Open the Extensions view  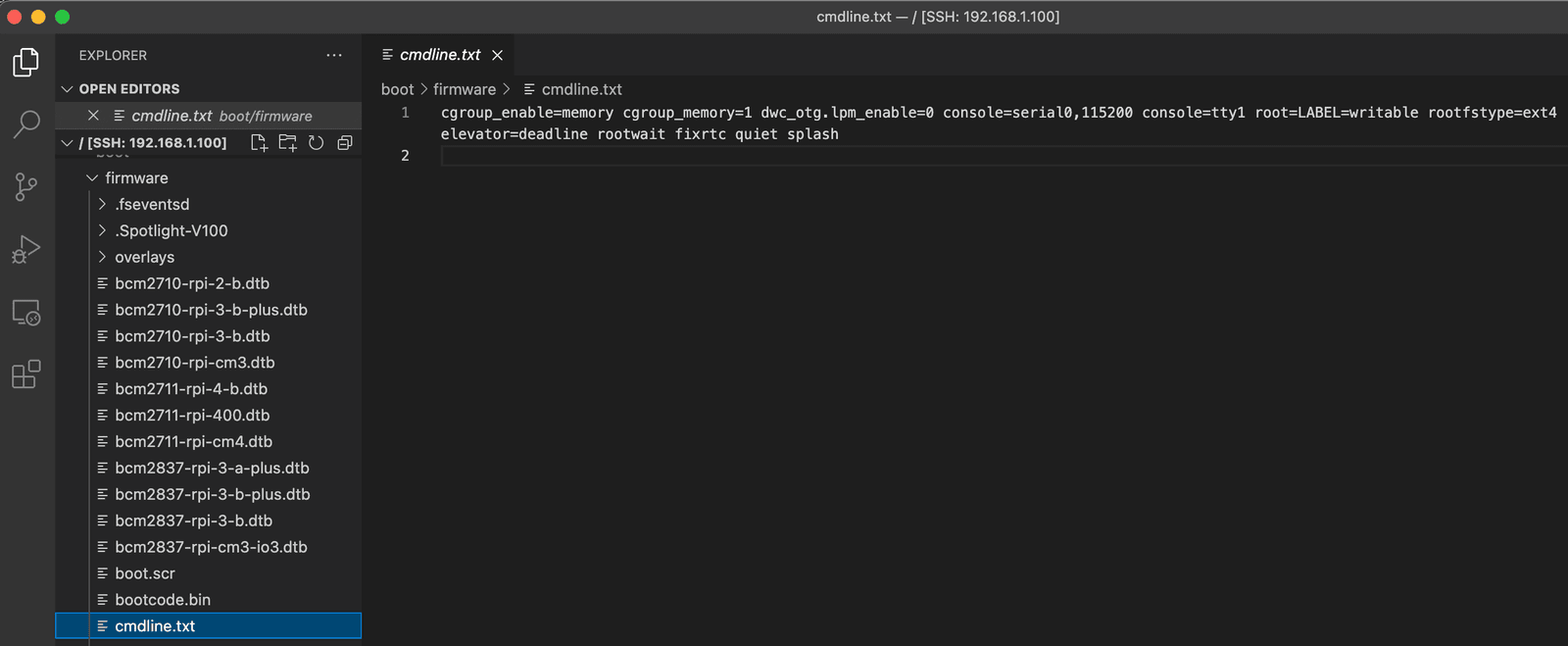pos(26,374)
